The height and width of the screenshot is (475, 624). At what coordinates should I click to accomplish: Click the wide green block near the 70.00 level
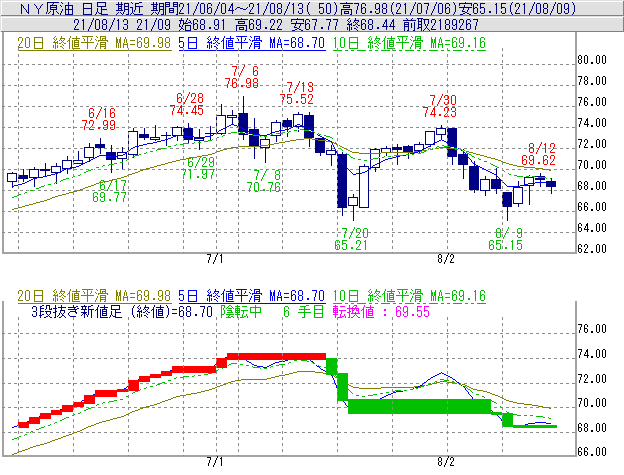tap(419, 406)
